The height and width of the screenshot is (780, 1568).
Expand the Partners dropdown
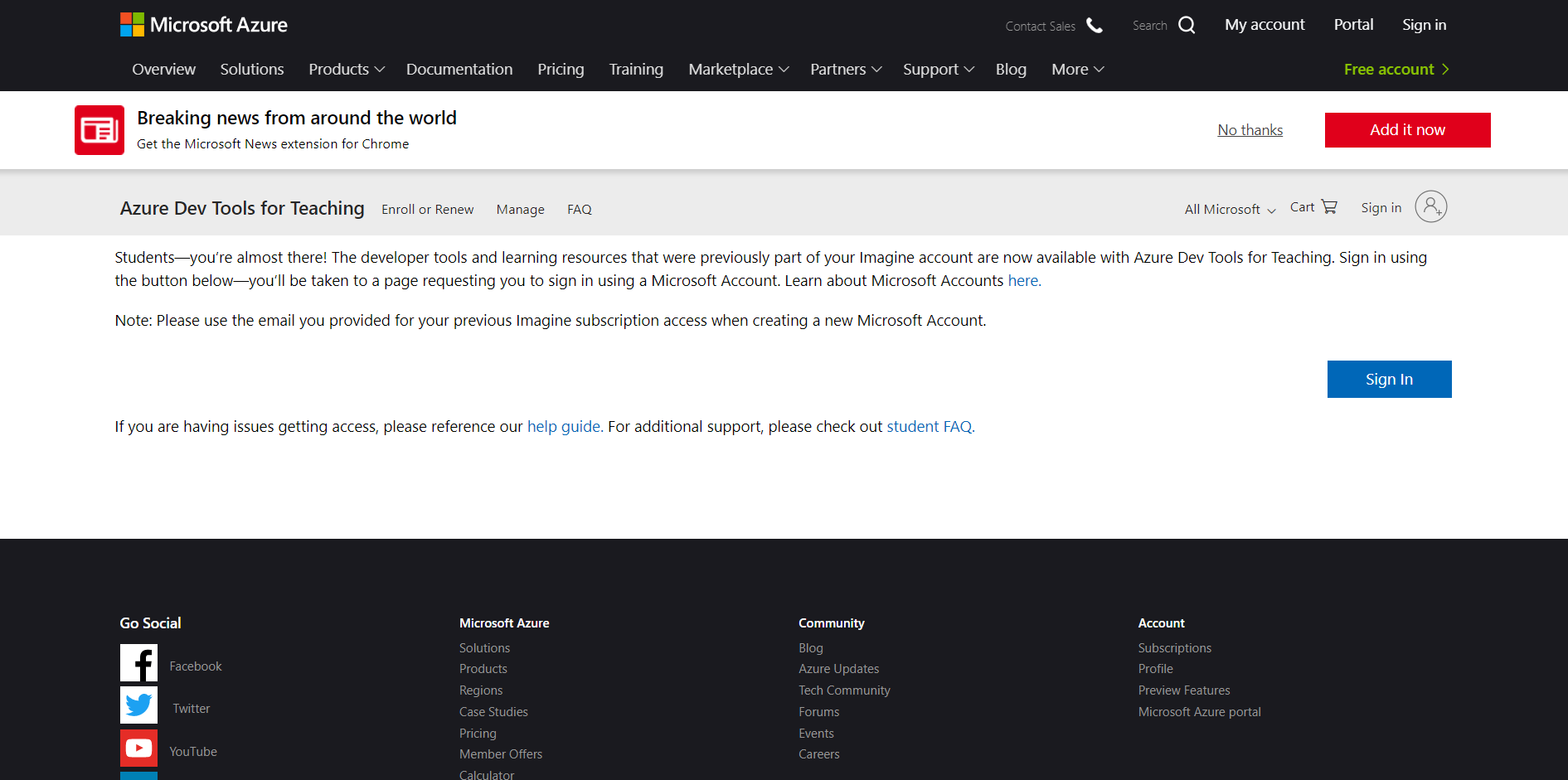846,70
